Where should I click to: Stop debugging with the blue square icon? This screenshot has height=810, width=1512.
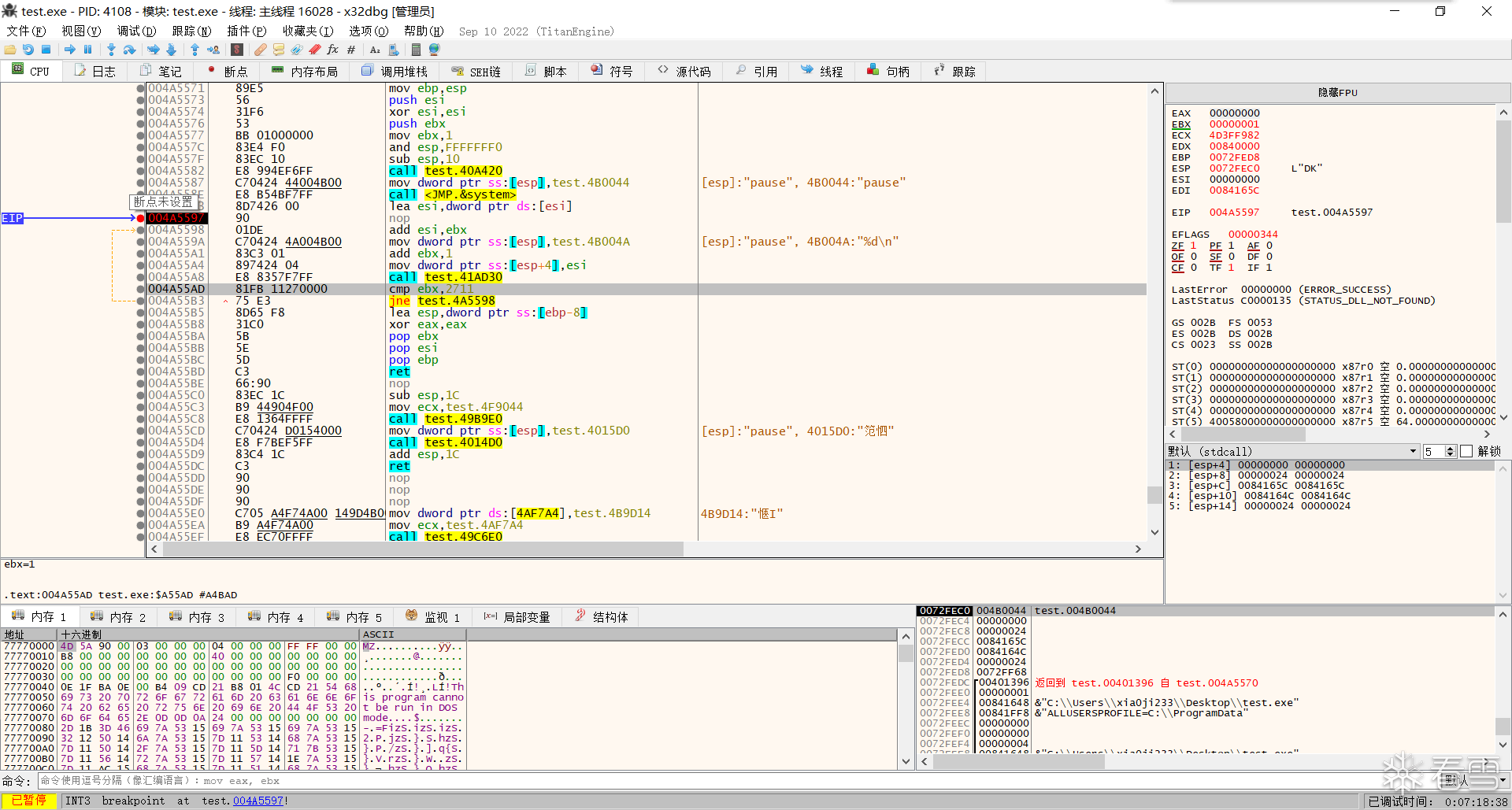46,50
